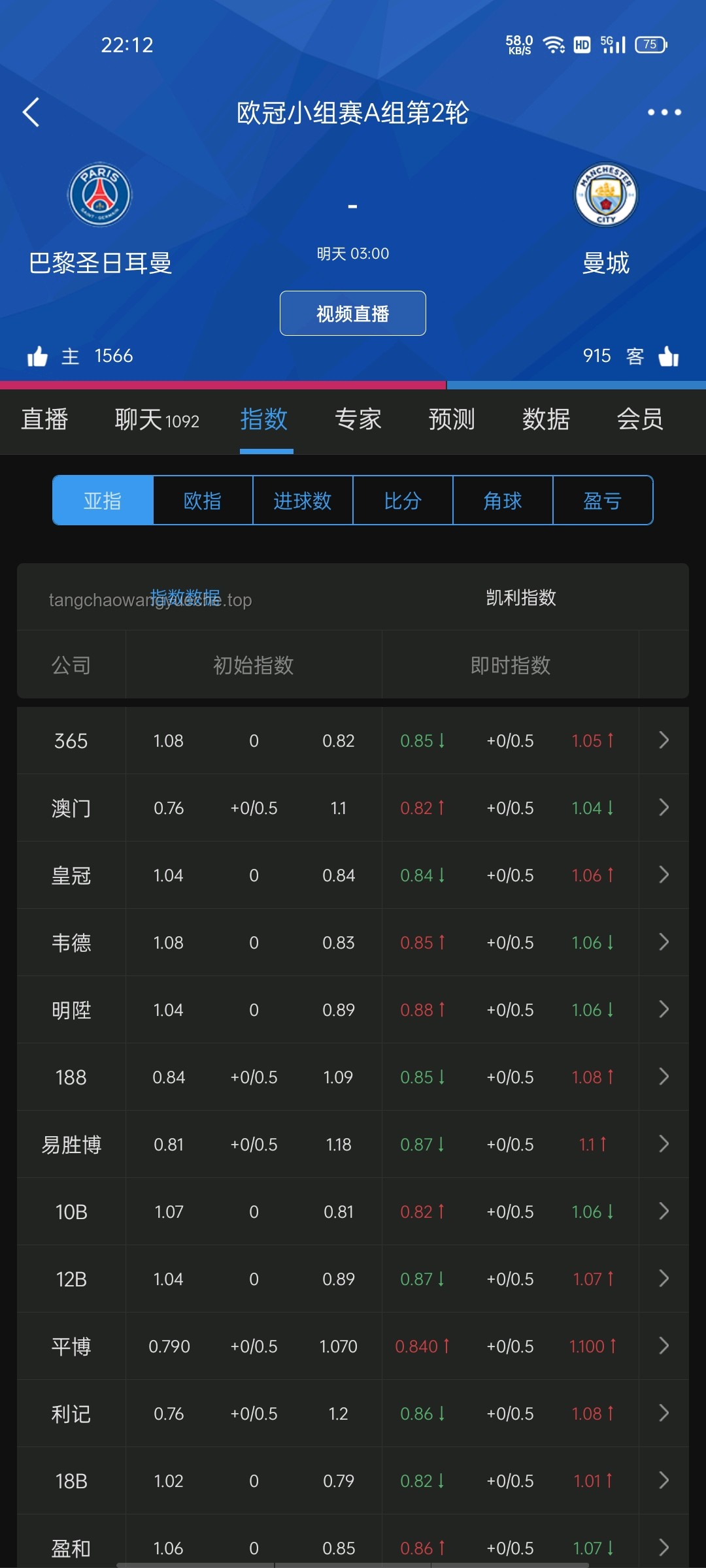Select company name 365

tap(71, 741)
